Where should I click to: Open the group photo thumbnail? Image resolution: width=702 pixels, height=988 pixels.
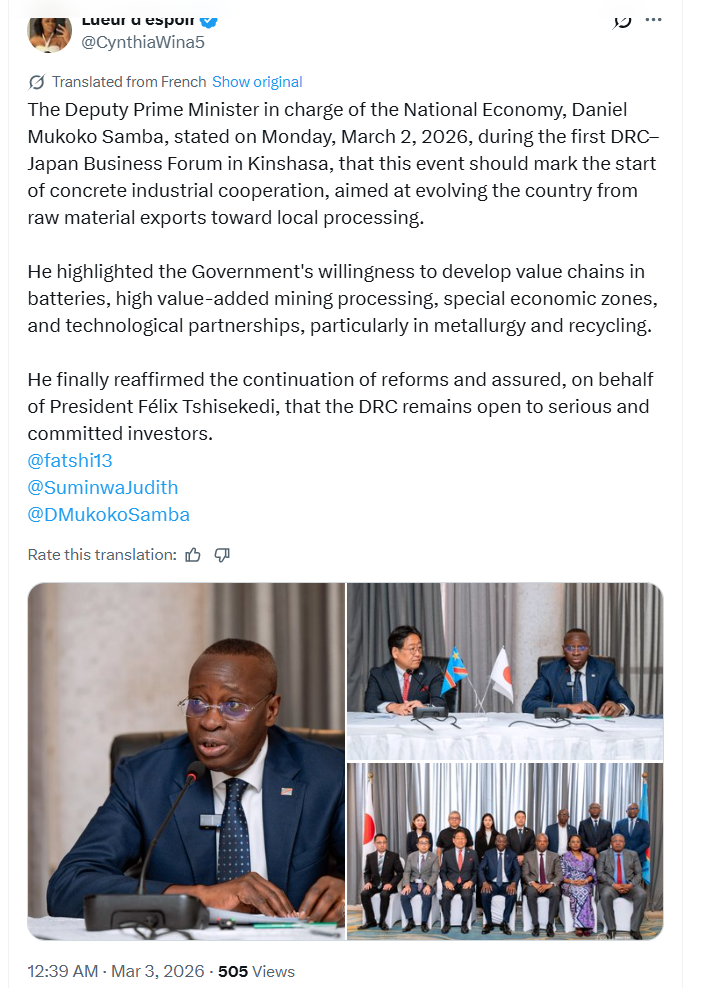504,851
